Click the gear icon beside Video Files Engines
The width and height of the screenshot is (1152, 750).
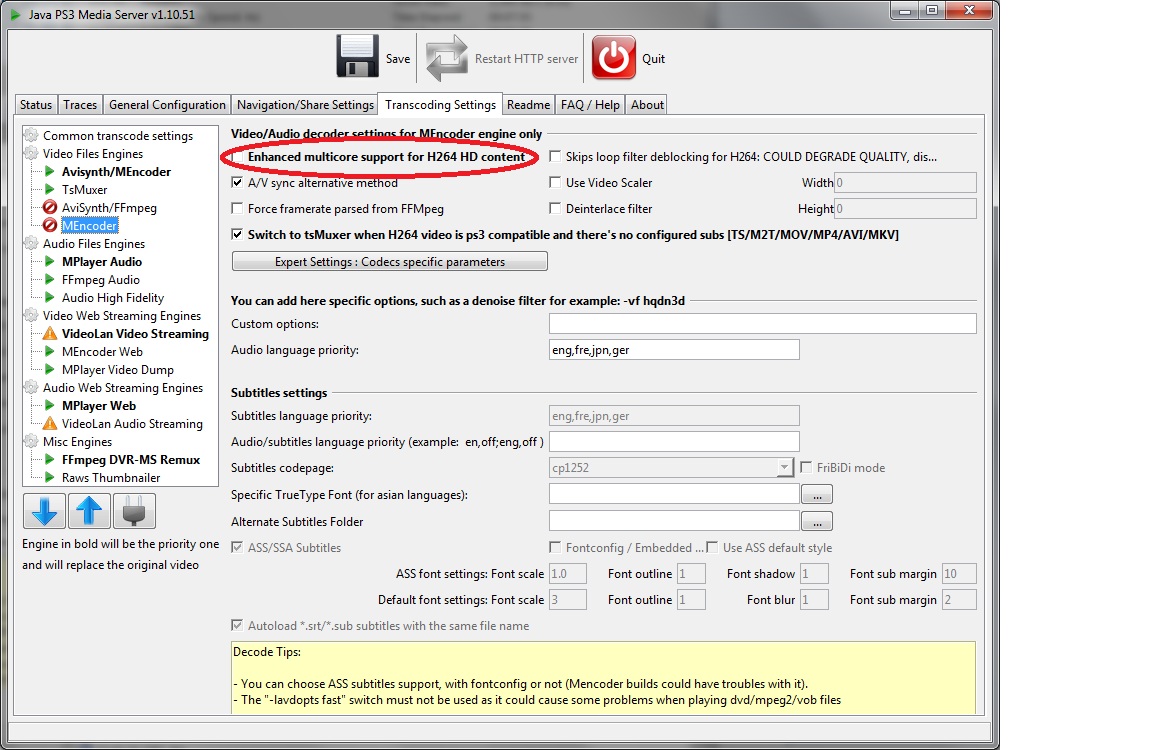[32, 154]
